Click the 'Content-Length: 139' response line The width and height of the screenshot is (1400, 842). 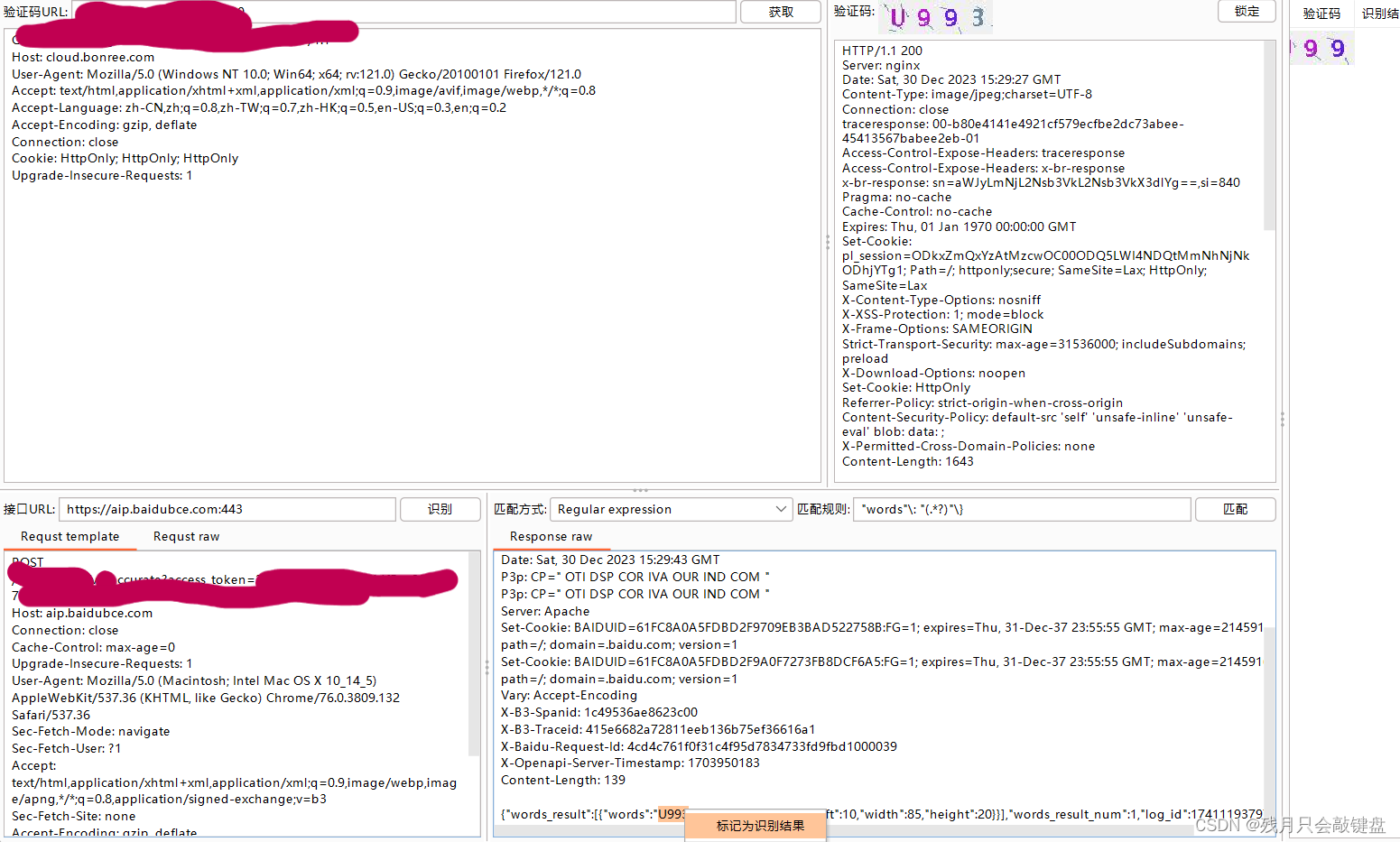(563, 780)
